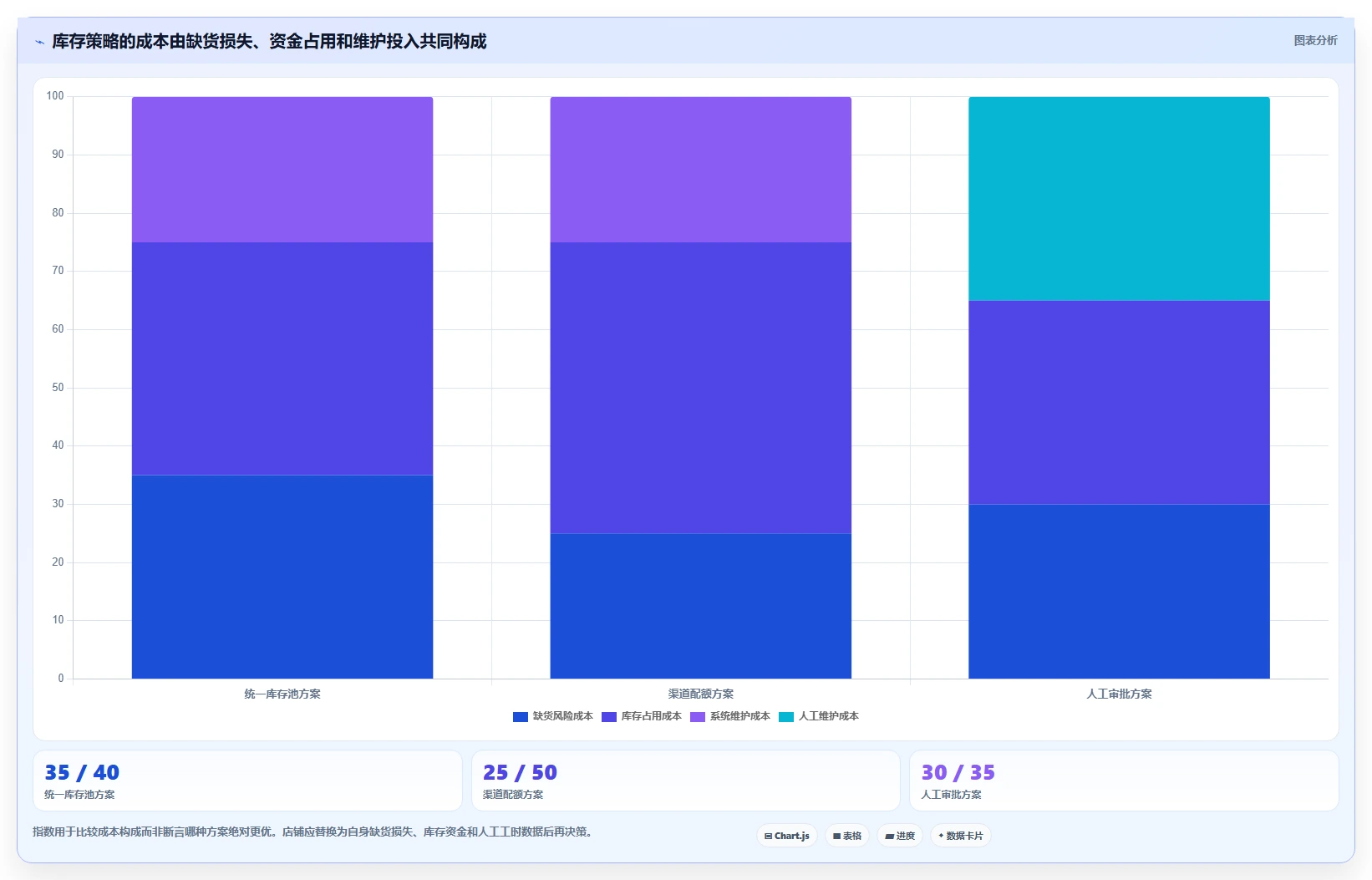The height and width of the screenshot is (880, 1372).
Task: Toggle the 缺货风险成本 legend color box
Action: 520,716
